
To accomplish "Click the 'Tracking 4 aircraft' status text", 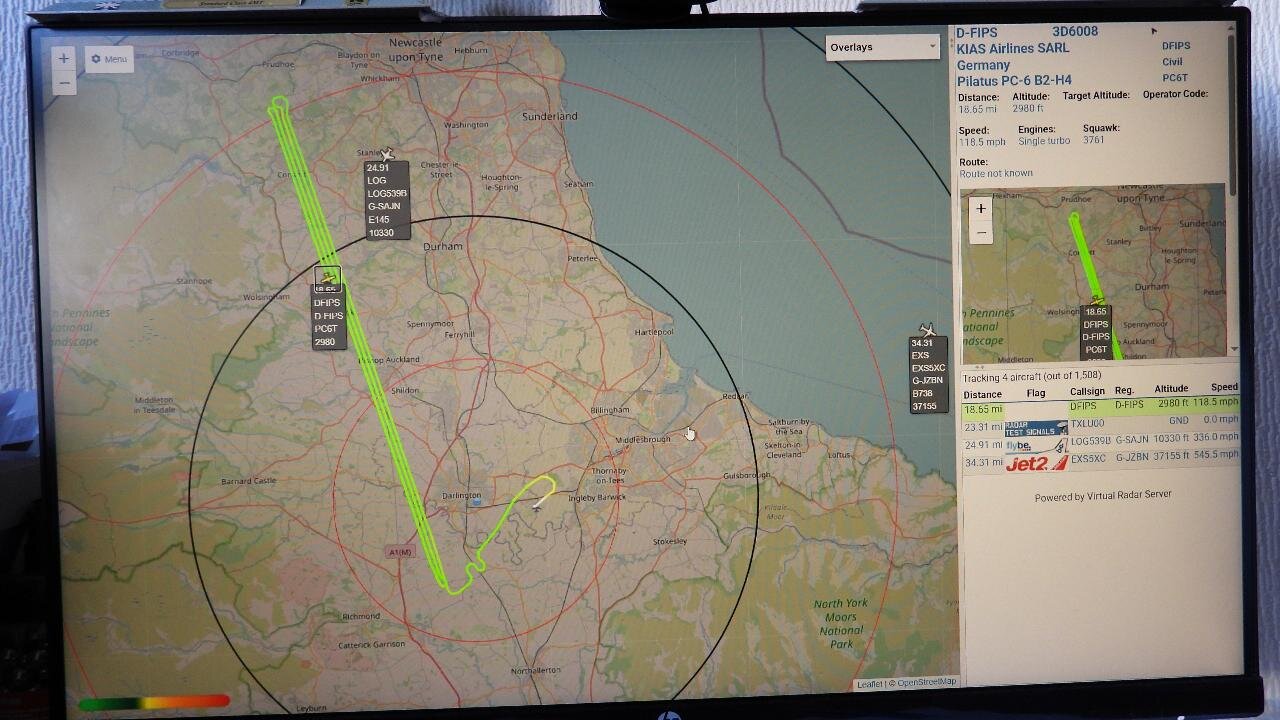I will click(1032, 377).
